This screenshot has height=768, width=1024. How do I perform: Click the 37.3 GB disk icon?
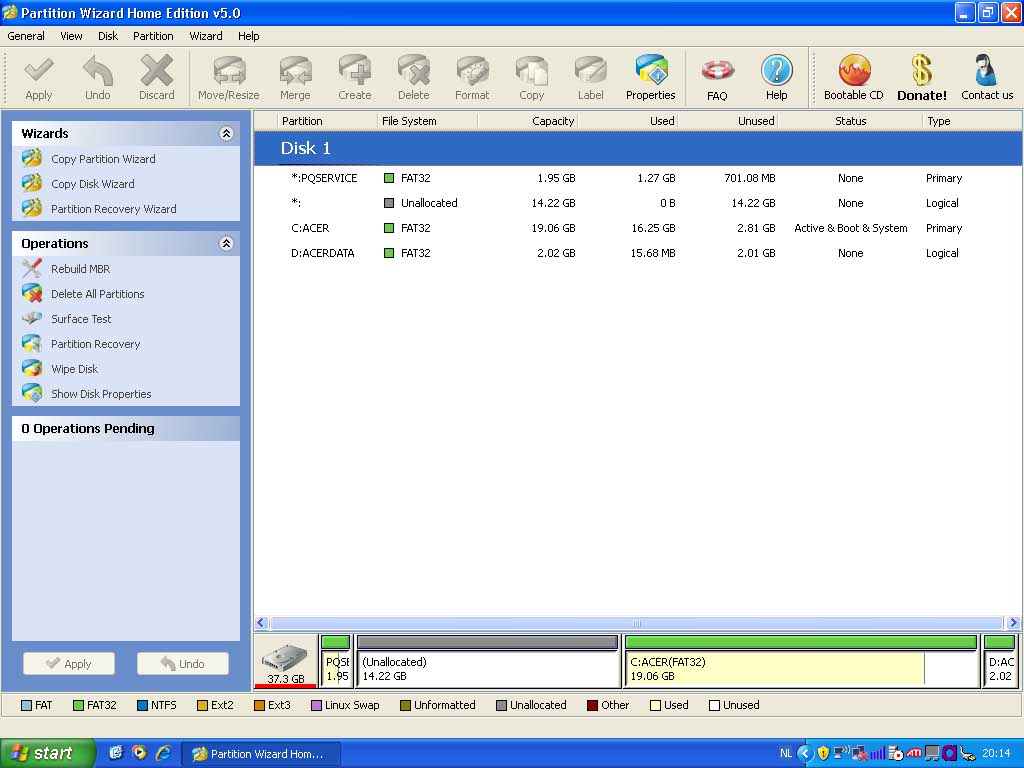click(x=285, y=661)
